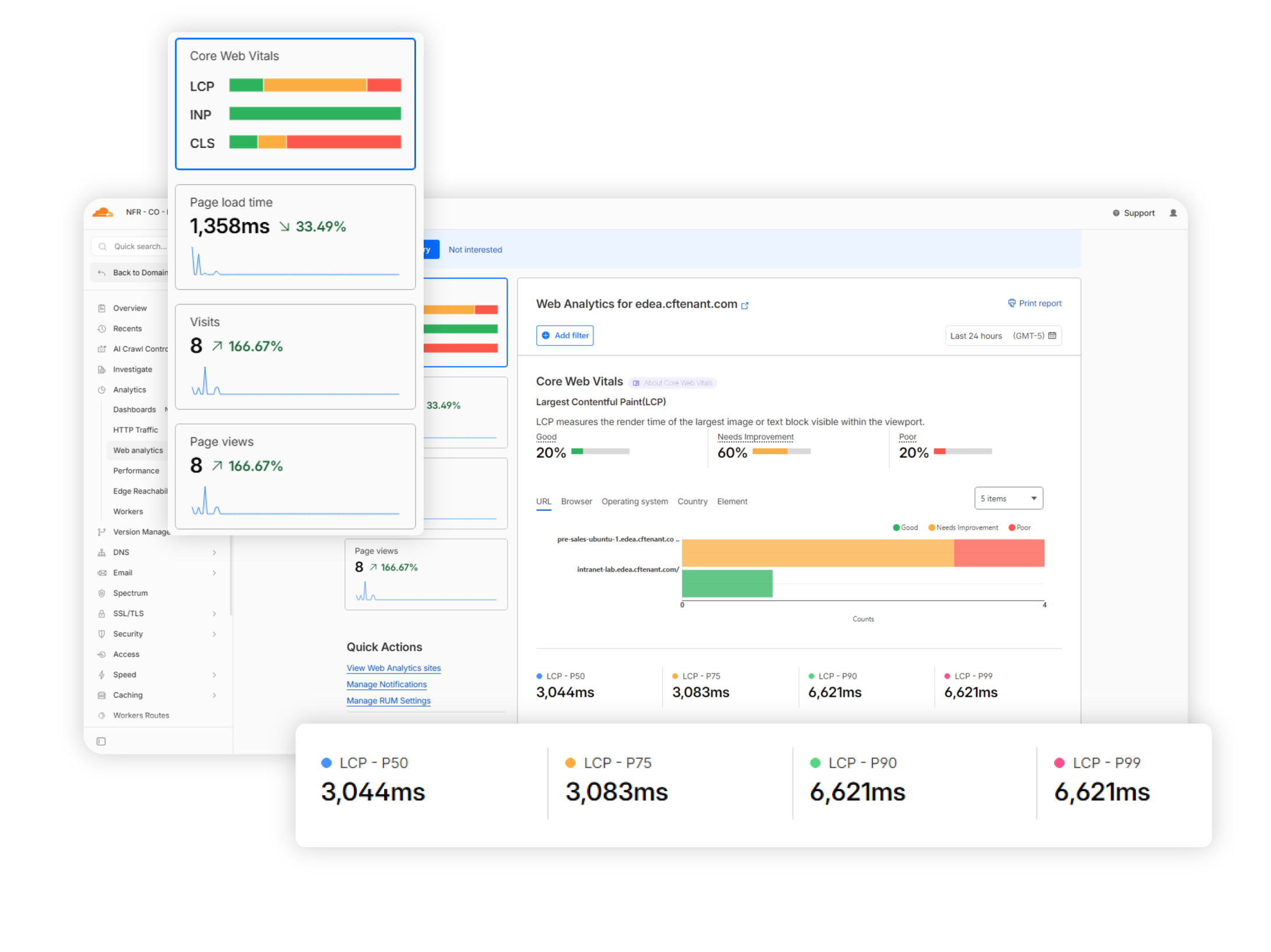Toggle the Needs Improvement legend item

(x=963, y=527)
